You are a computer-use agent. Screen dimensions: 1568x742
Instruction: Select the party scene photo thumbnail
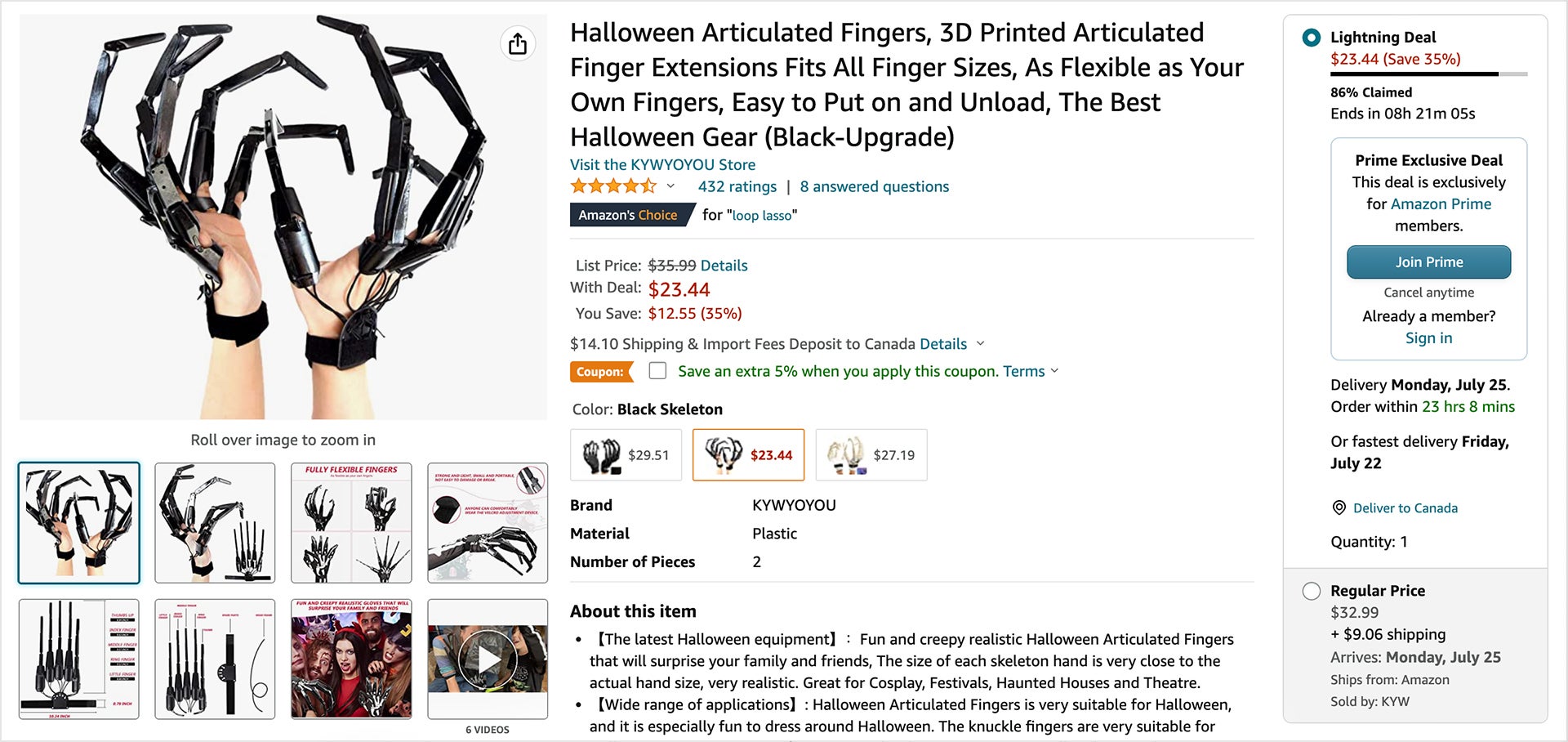350,659
